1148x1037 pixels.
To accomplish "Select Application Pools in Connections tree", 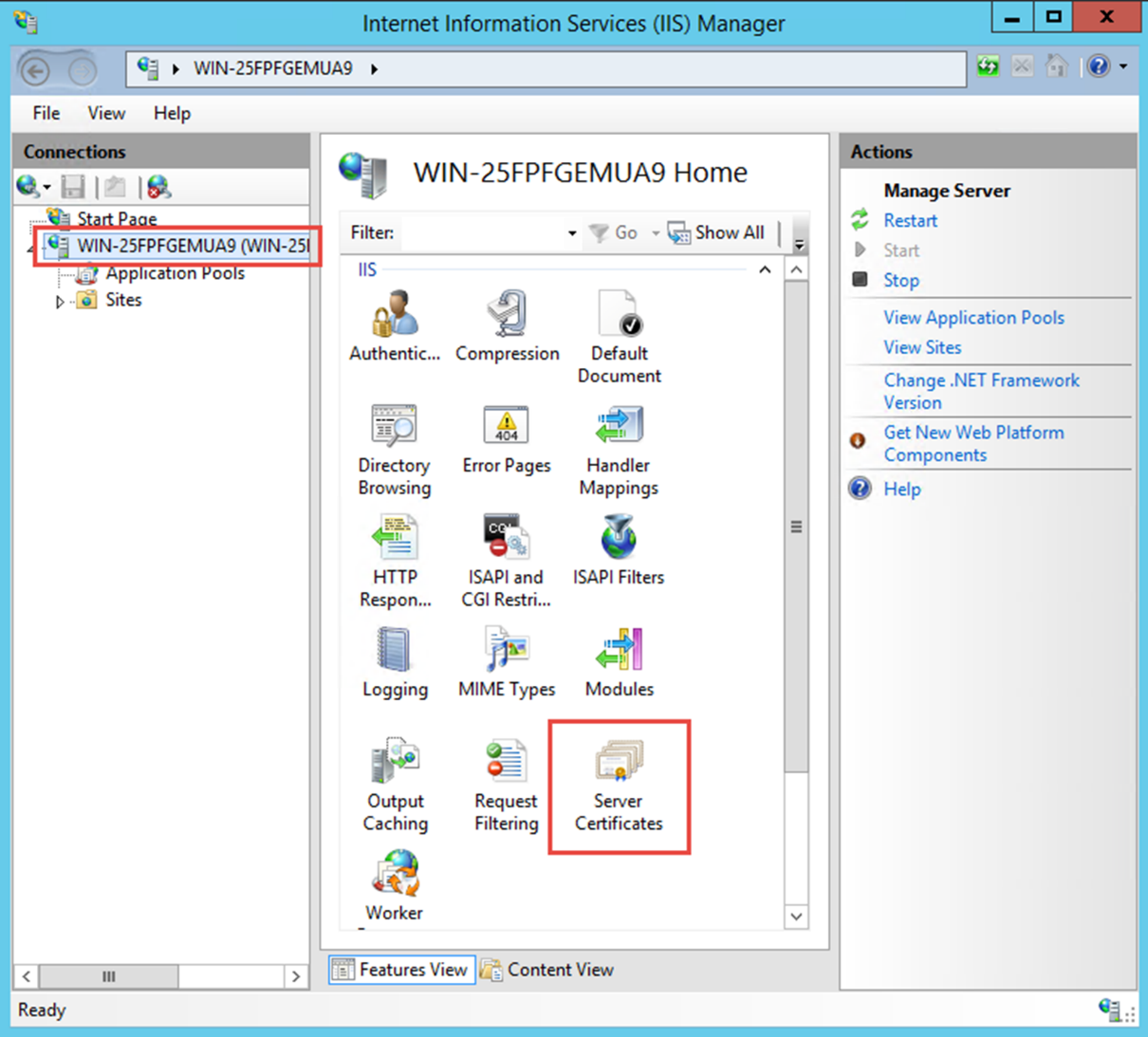I will coord(175,273).
